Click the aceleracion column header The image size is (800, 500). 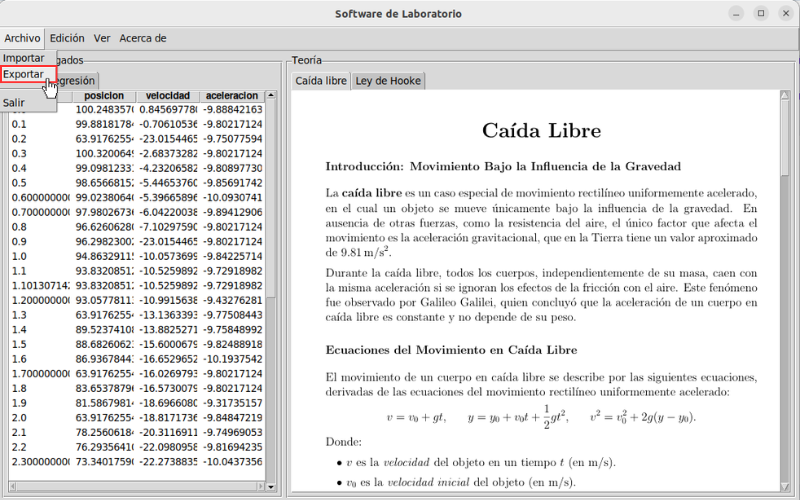point(232,96)
